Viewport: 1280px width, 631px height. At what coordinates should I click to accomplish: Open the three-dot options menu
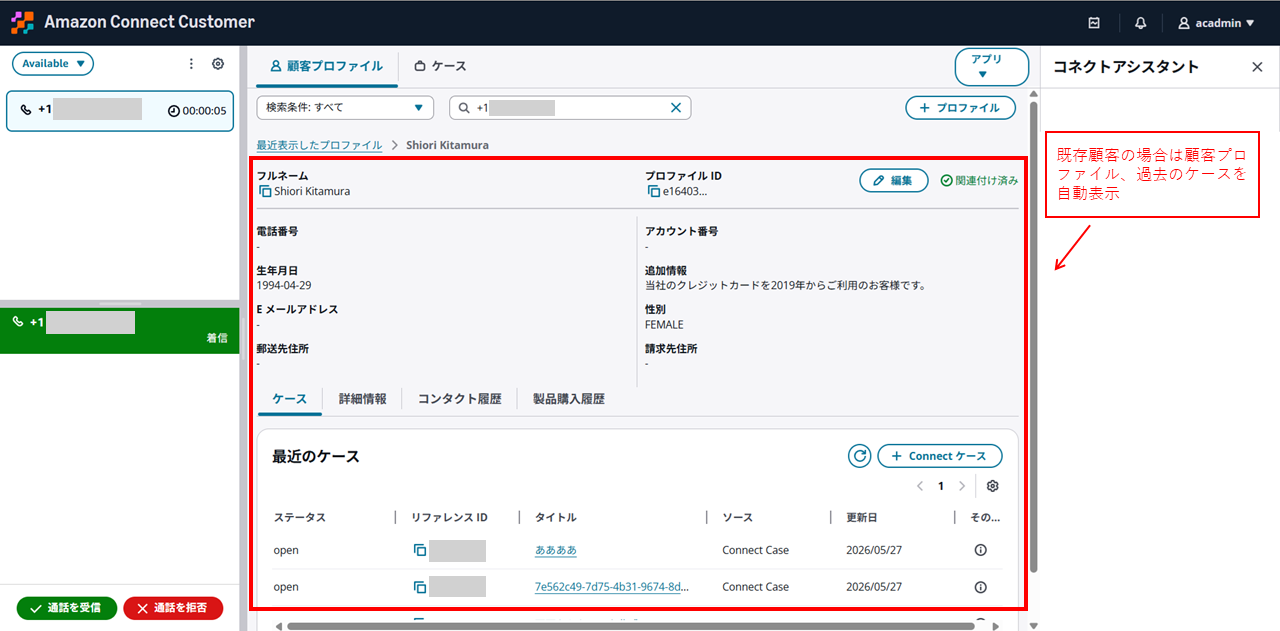click(192, 64)
